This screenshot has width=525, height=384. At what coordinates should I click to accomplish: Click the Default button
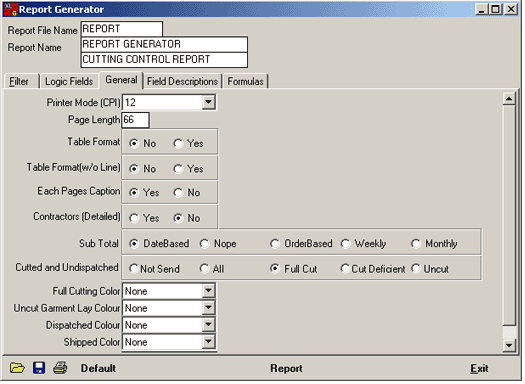pyautogui.click(x=98, y=370)
